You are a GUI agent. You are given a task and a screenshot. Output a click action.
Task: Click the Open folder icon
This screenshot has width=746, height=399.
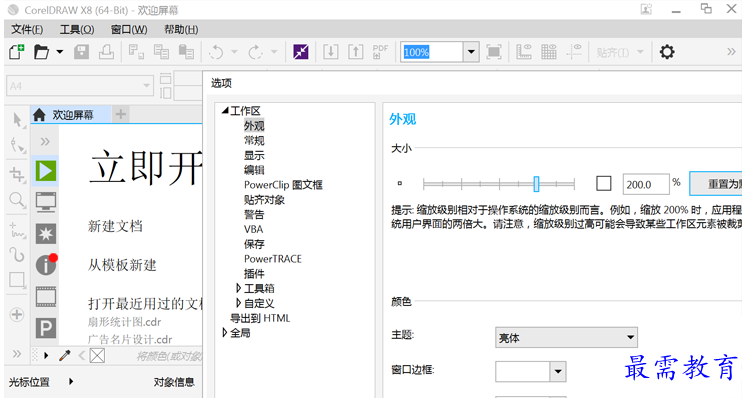(x=41, y=52)
